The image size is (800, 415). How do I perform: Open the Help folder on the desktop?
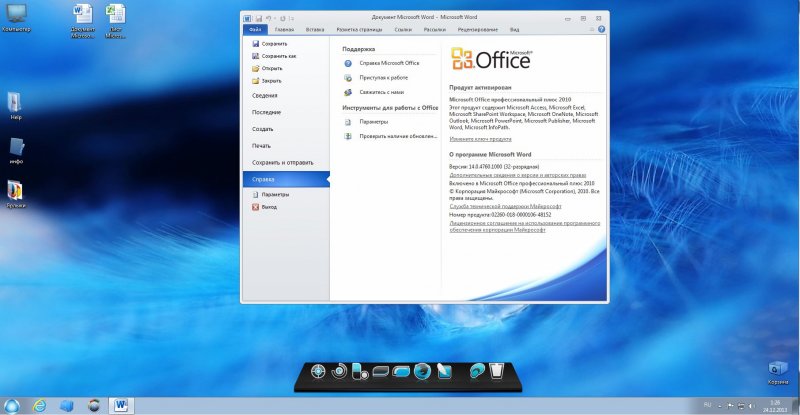point(15,106)
